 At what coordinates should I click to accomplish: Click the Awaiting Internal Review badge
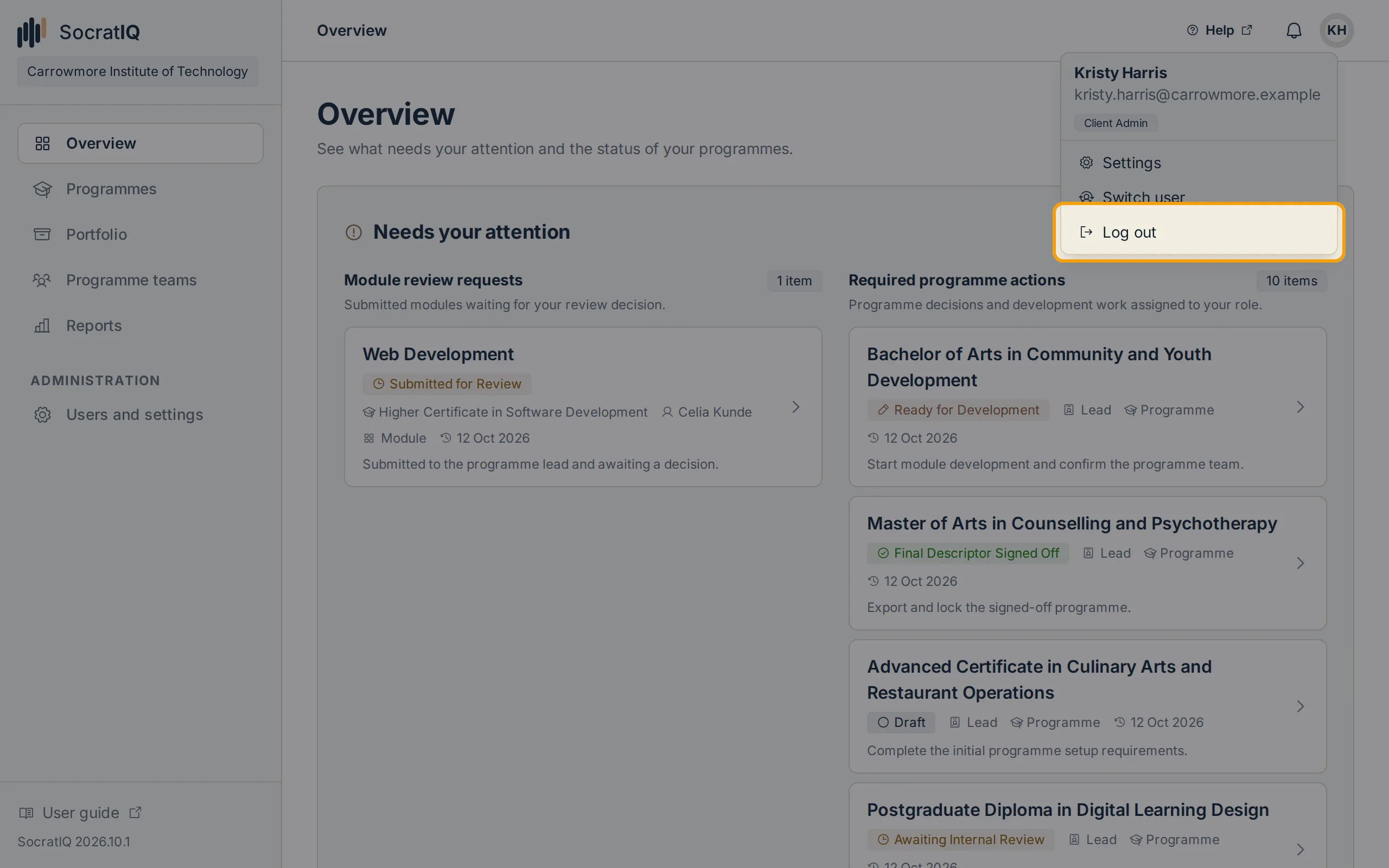tap(960, 840)
